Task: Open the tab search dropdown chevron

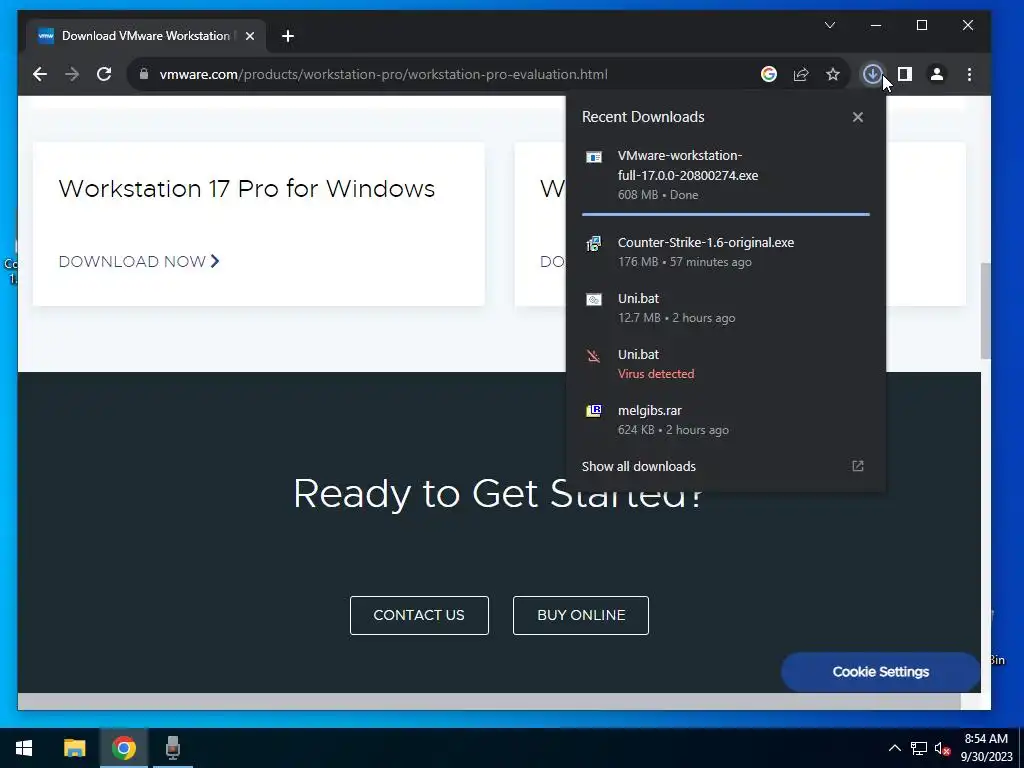Action: 830,25
